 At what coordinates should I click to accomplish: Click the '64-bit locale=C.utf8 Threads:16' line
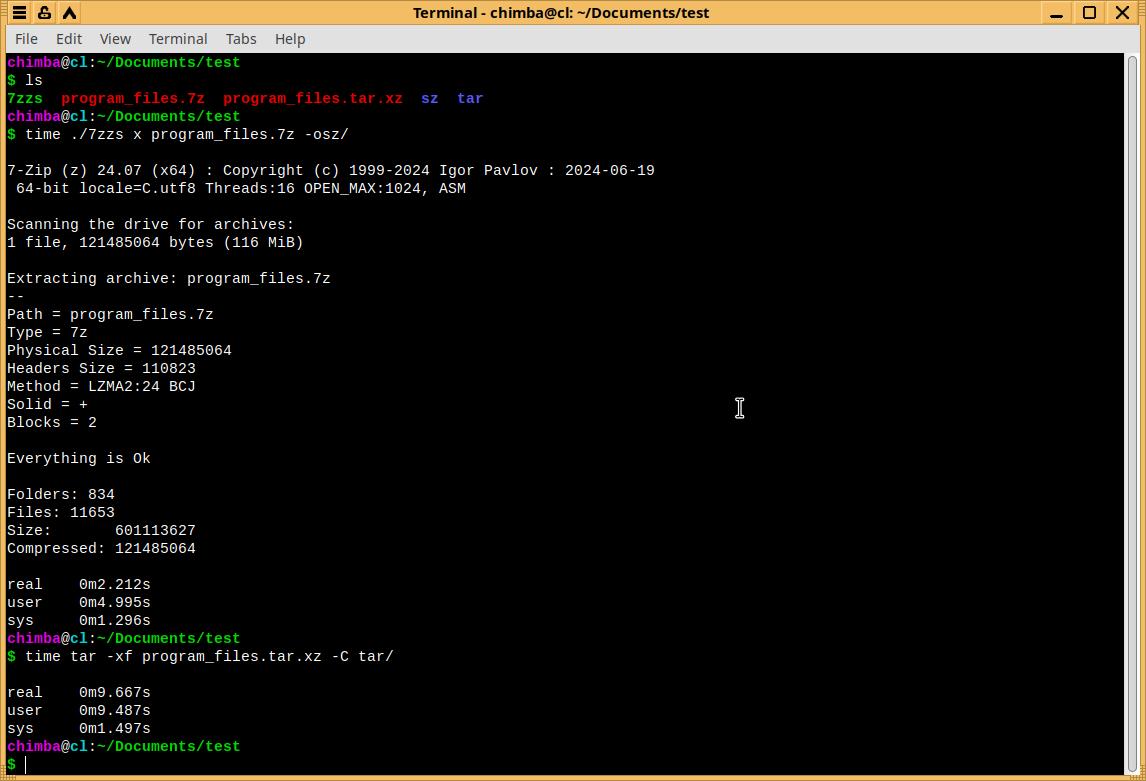(x=241, y=188)
